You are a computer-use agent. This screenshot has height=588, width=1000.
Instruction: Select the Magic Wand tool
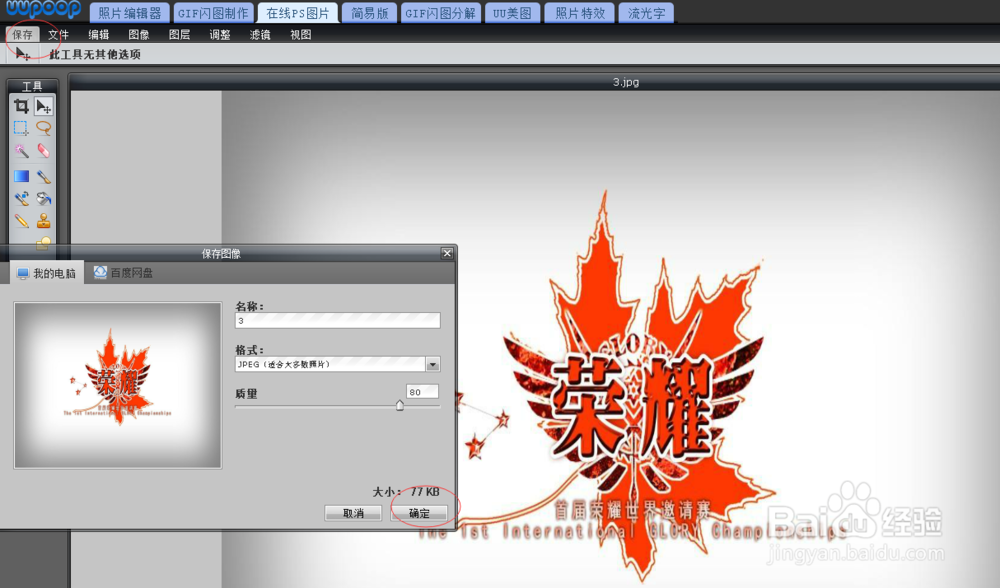tap(21, 151)
